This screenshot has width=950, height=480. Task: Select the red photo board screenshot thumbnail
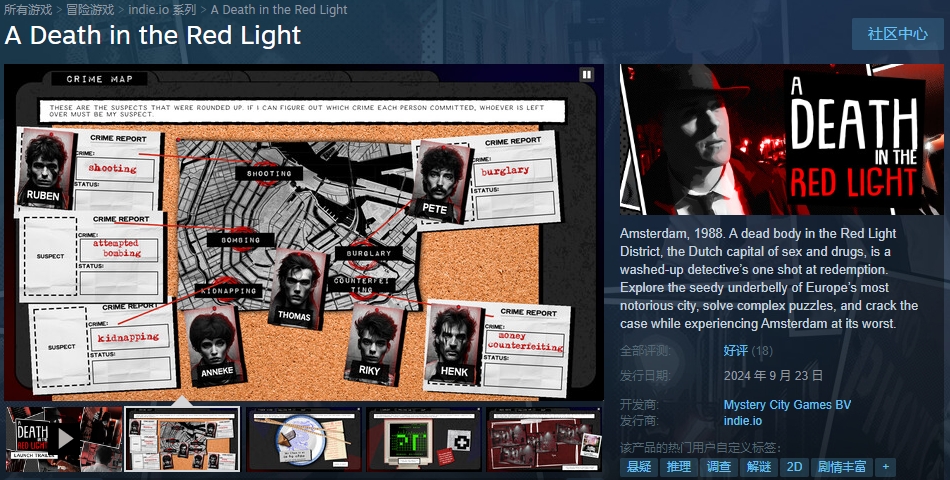coord(544,439)
